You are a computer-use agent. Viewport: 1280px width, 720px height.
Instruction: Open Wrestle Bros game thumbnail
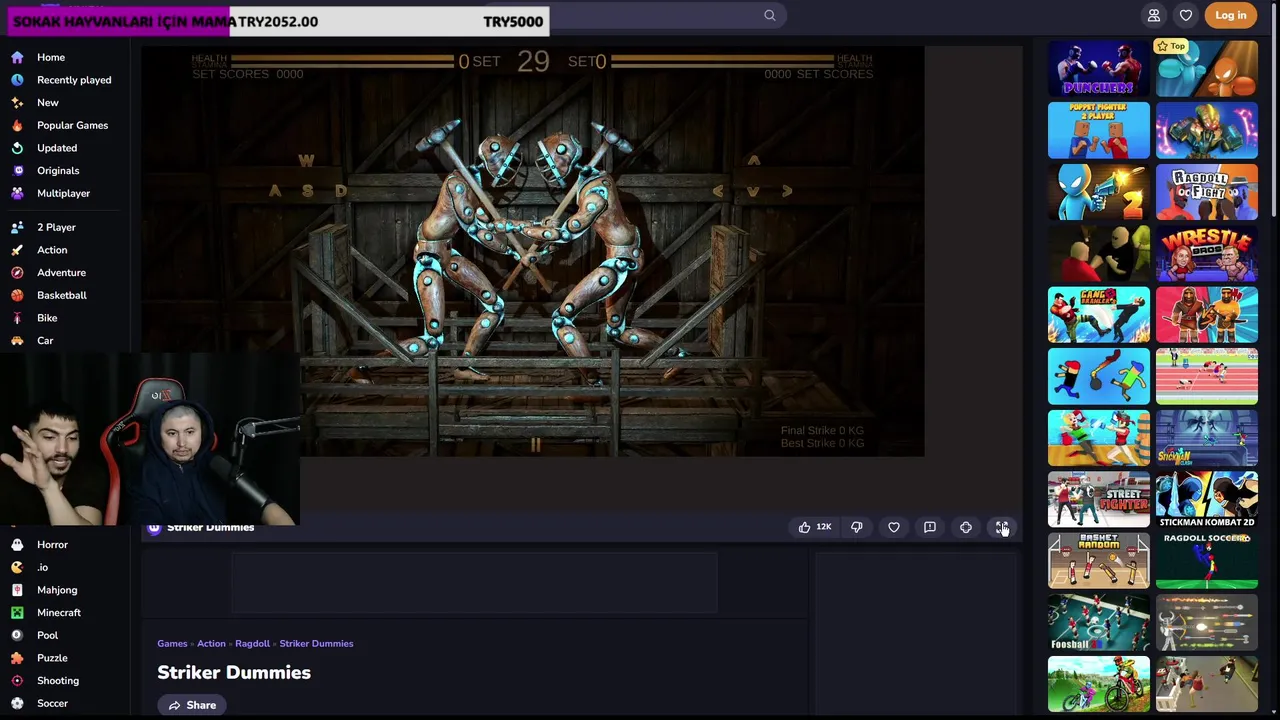1207,254
